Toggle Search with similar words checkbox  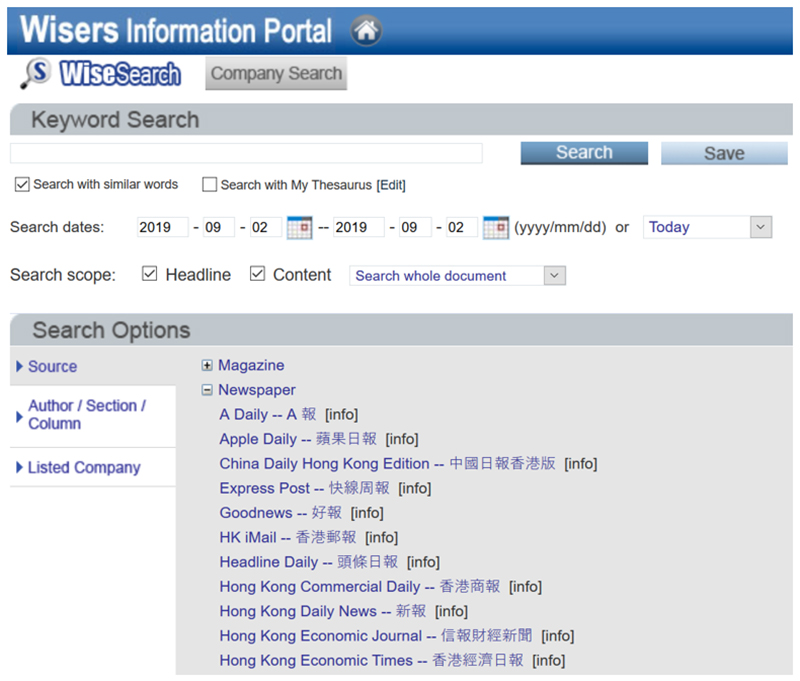click(22, 184)
